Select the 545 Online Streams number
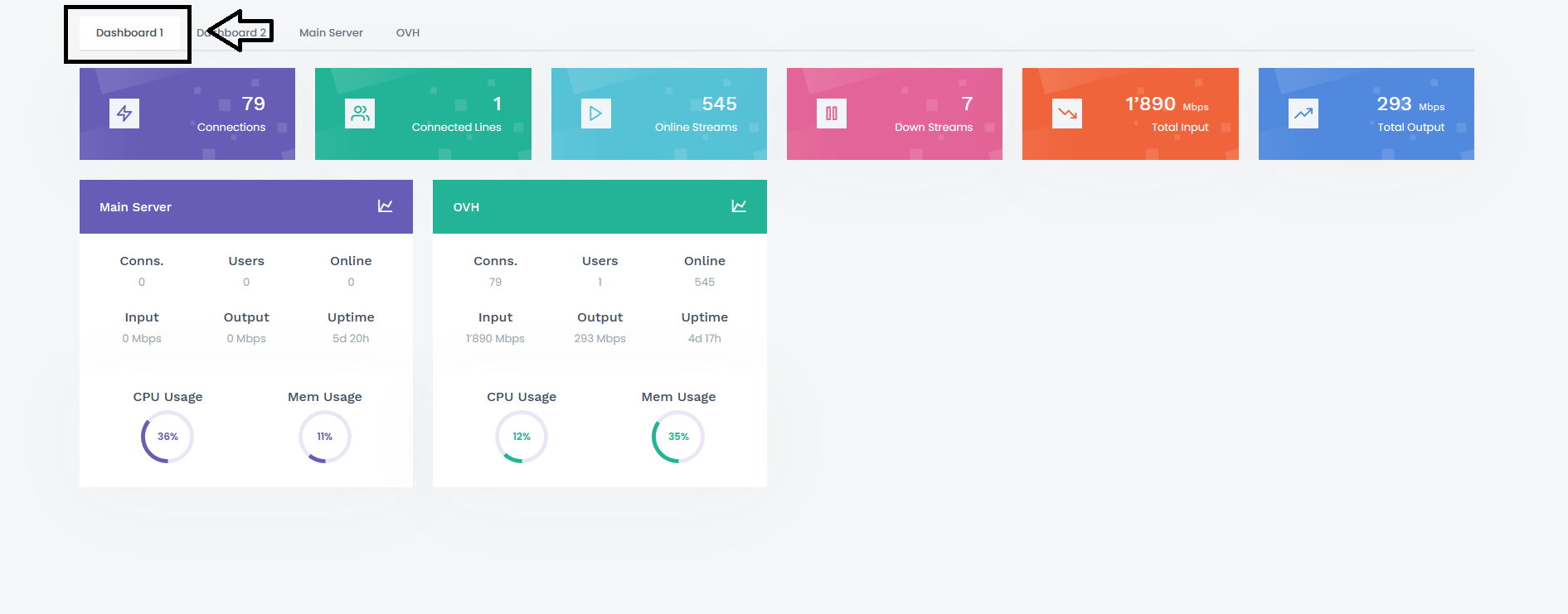This screenshot has width=1568, height=614. tap(720, 104)
